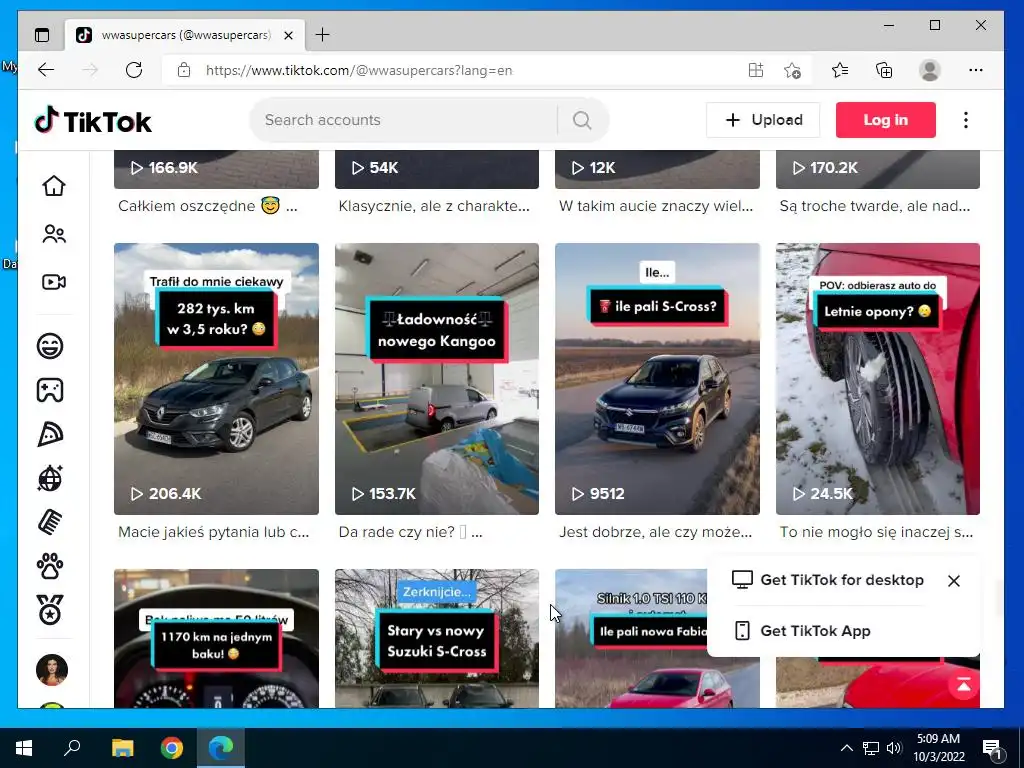Click Get TikTok App
The image size is (1024, 768).
click(803, 631)
